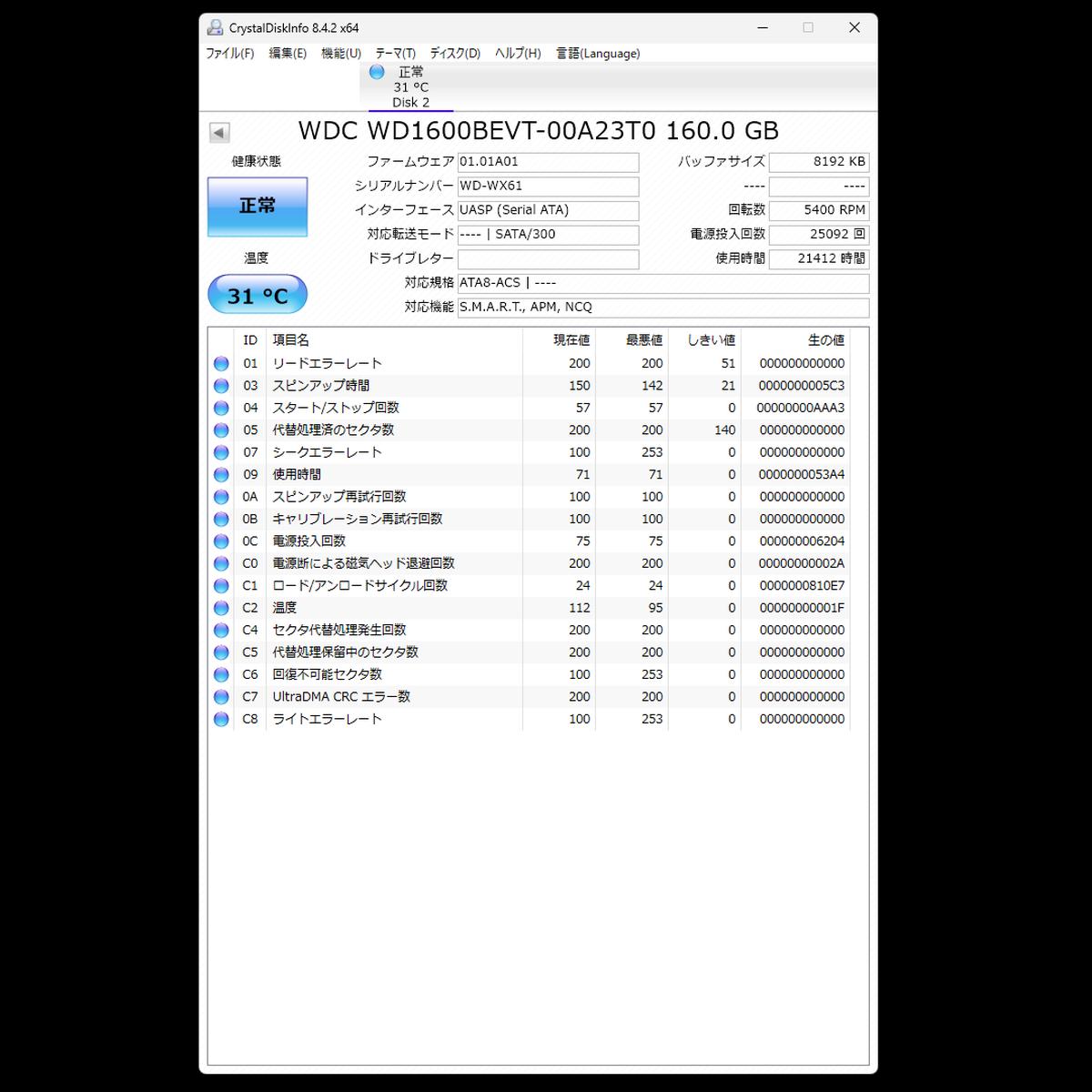
Task: Click the シリアルナンバー field
Action: point(548,187)
